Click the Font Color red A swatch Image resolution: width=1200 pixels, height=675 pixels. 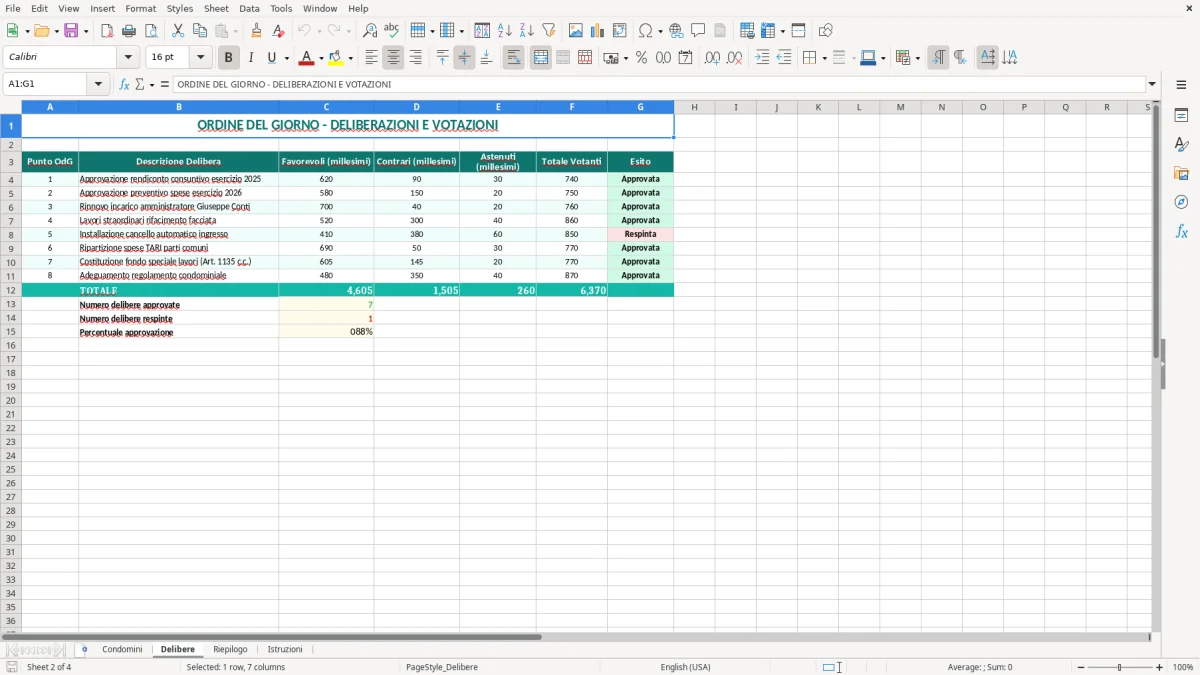[306, 58]
